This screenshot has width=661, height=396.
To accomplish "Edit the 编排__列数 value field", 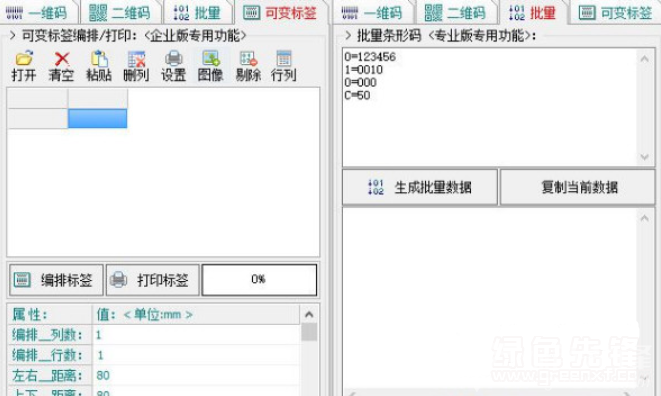I will pyautogui.click(x=196, y=335).
